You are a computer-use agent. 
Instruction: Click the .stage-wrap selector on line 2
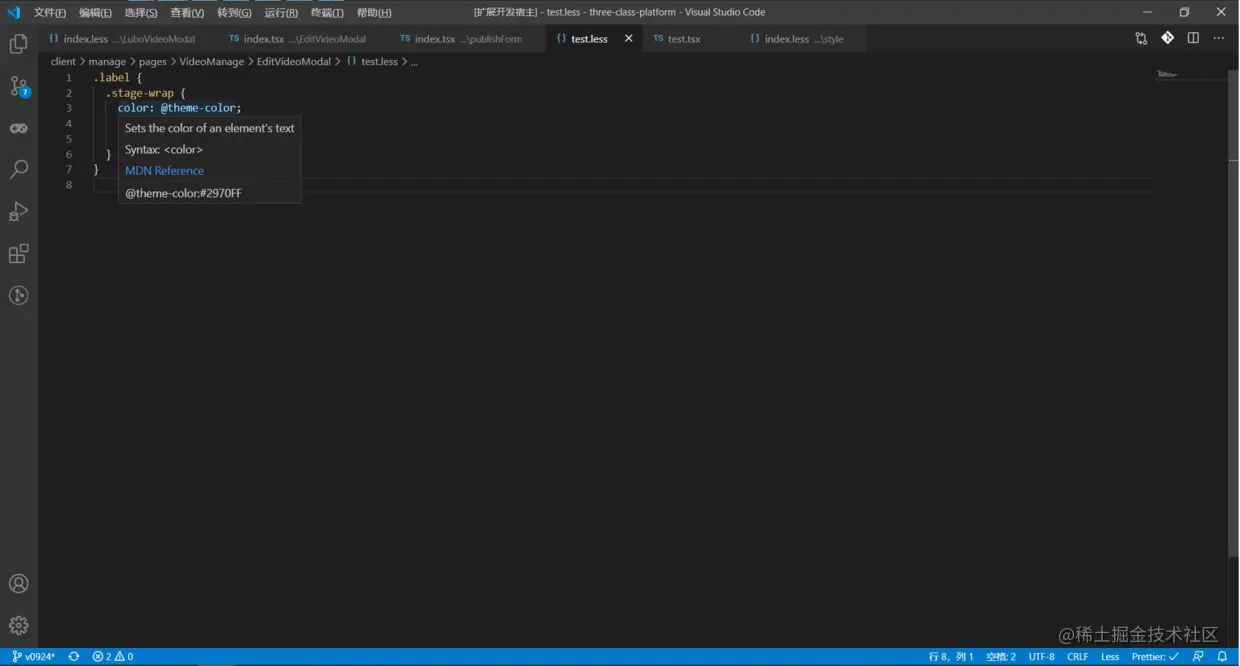(139, 93)
